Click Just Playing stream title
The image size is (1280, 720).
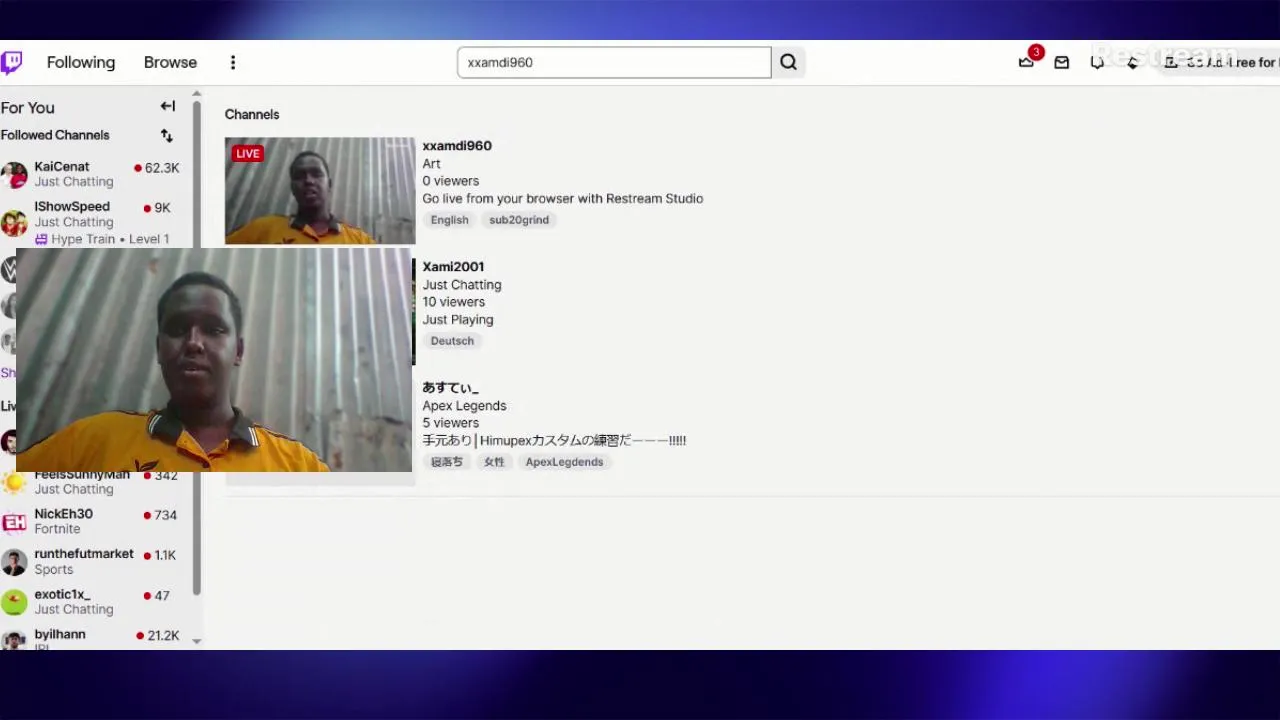click(x=458, y=320)
